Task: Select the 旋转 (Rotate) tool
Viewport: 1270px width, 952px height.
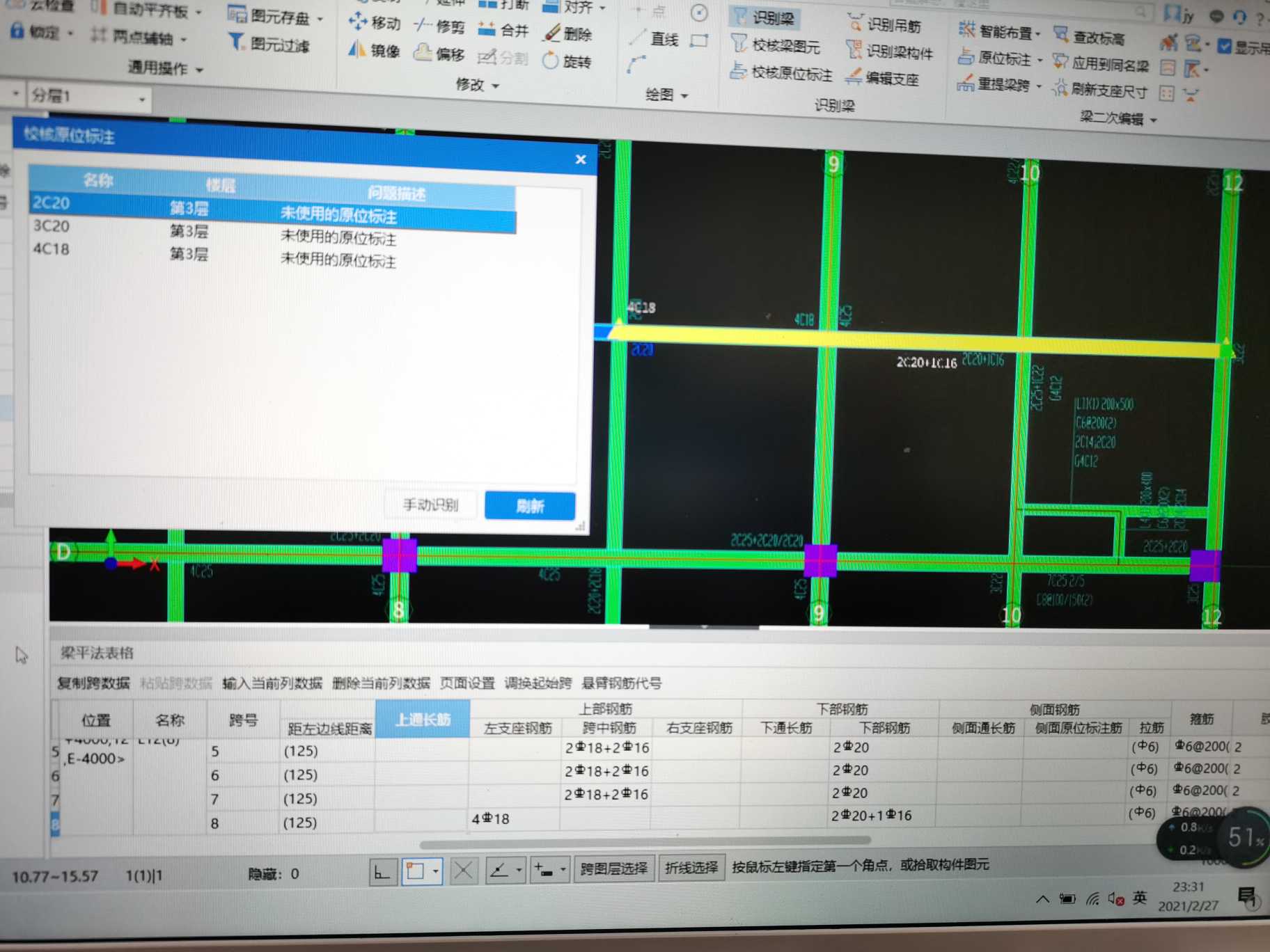Action: pos(567,61)
